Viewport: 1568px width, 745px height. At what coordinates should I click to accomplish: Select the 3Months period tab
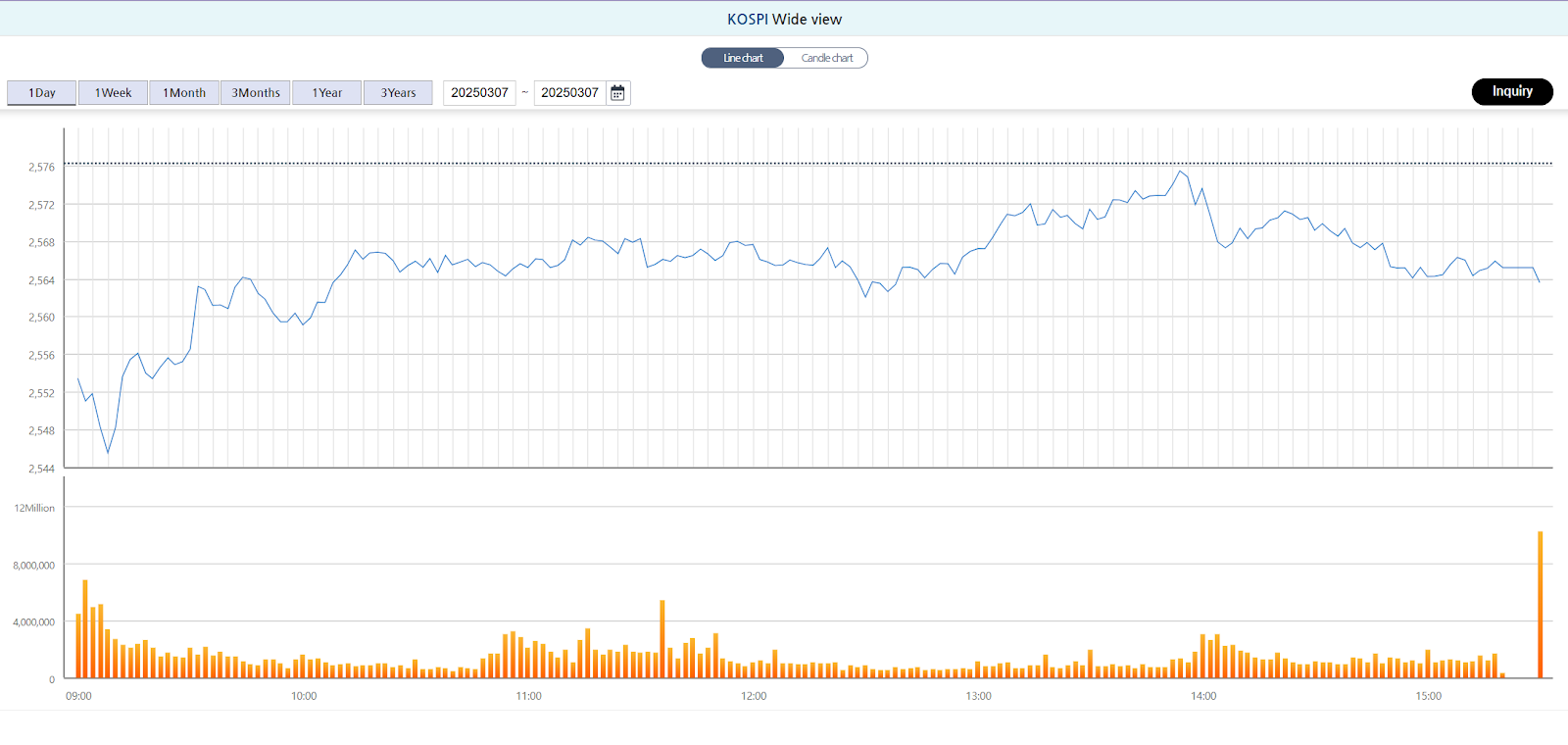tap(256, 93)
